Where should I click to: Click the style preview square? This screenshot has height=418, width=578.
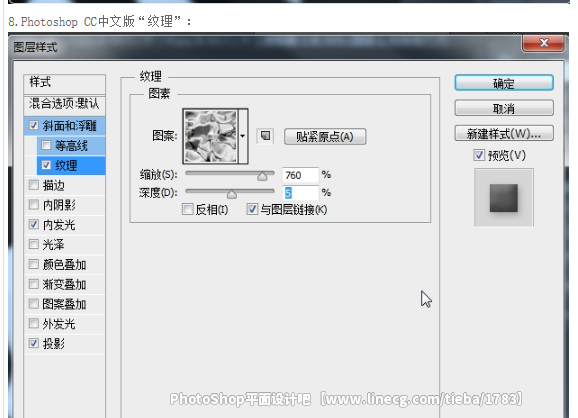pyautogui.click(x=504, y=198)
